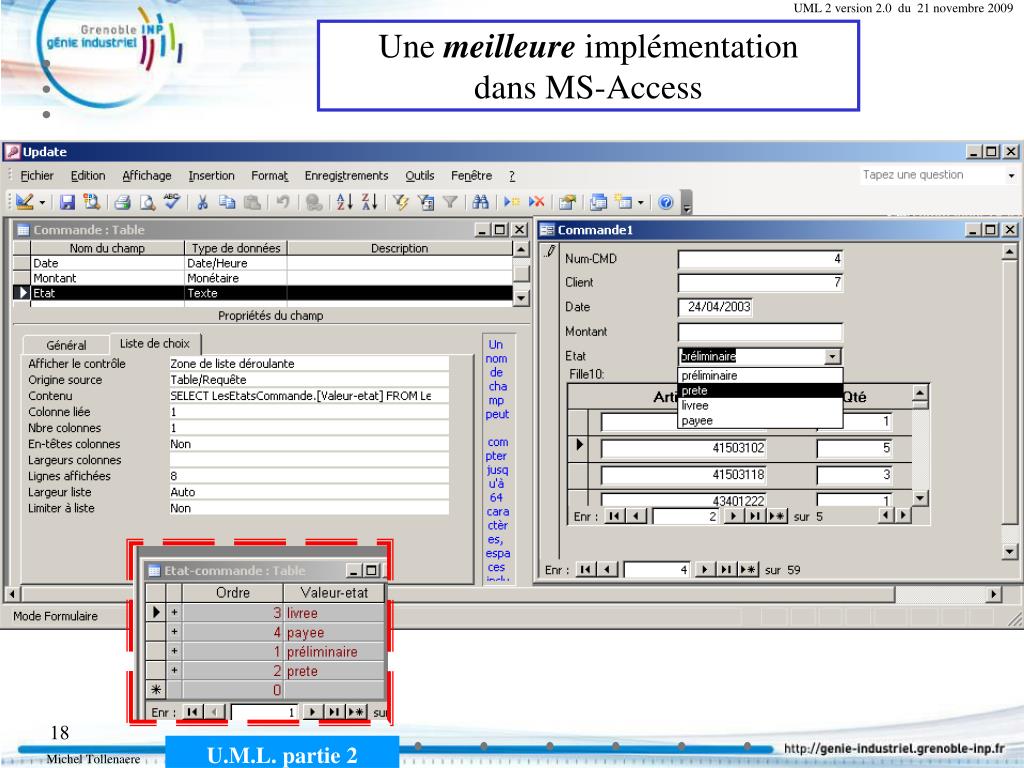Click the blue Help question mark icon
The width and height of the screenshot is (1024, 768).
(665, 202)
